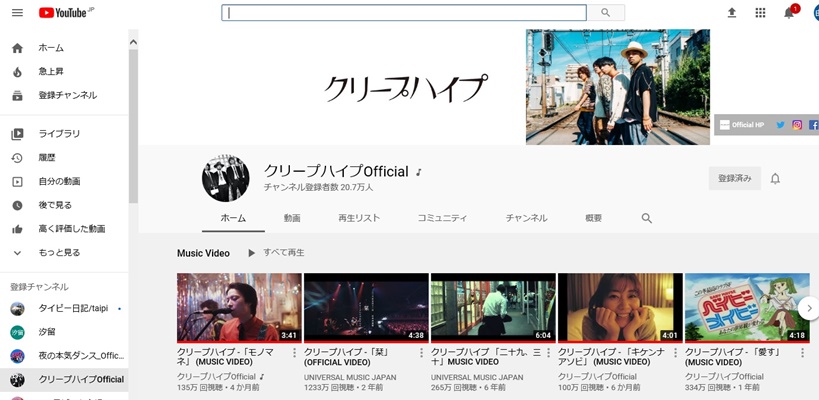Click the Instagram icon on banner
This screenshot has height=400, width=819.
coord(797,125)
